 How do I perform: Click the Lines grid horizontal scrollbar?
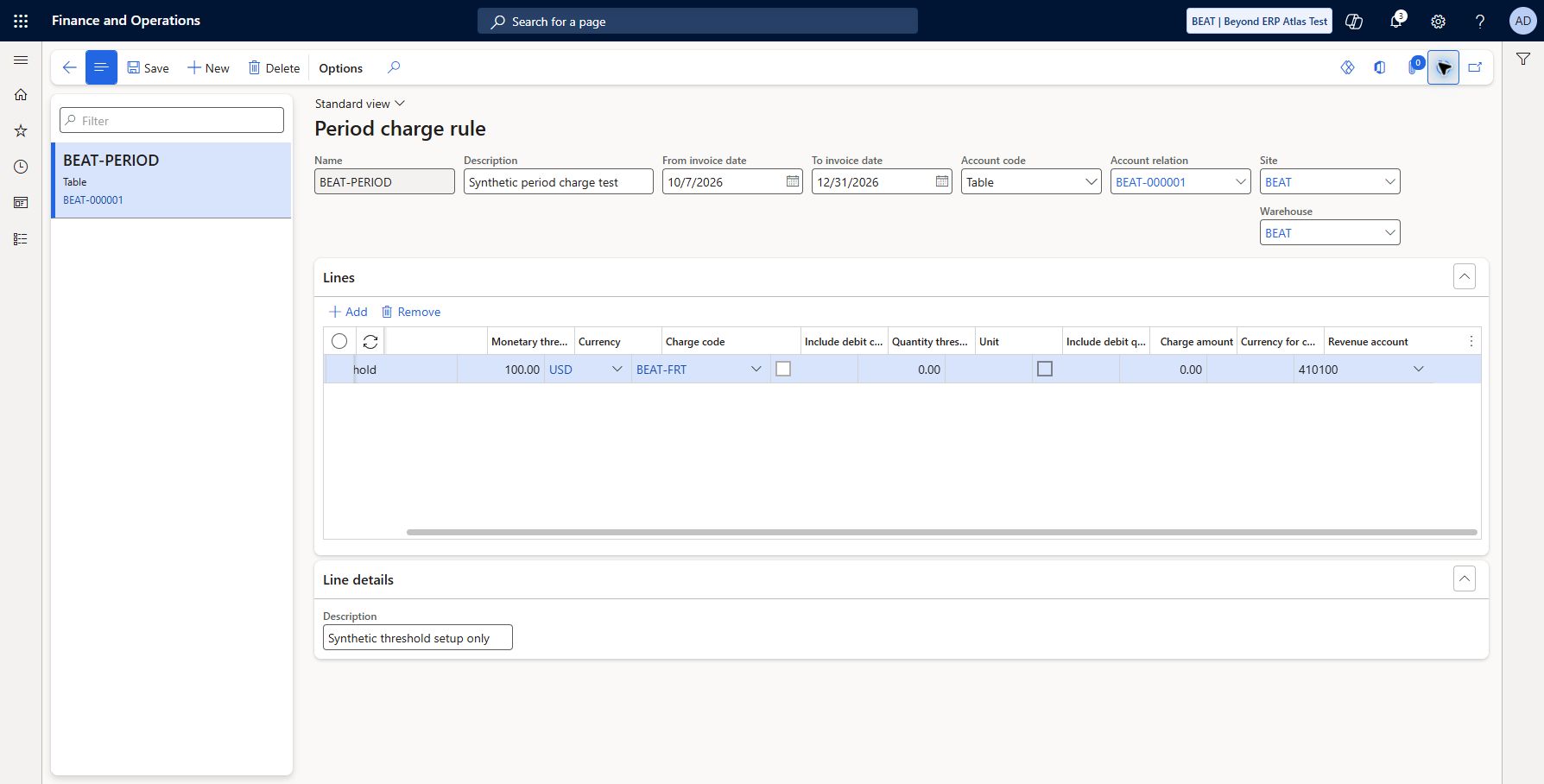[x=941, y=532]
